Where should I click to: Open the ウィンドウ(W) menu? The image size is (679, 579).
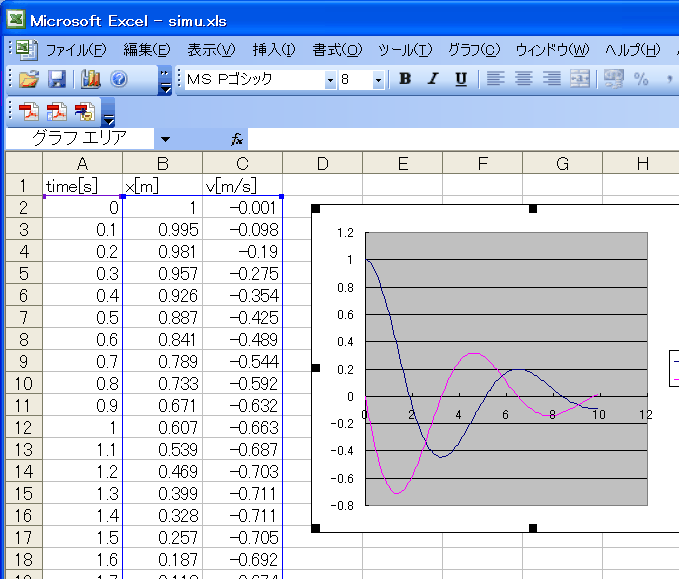click(553, 50)
